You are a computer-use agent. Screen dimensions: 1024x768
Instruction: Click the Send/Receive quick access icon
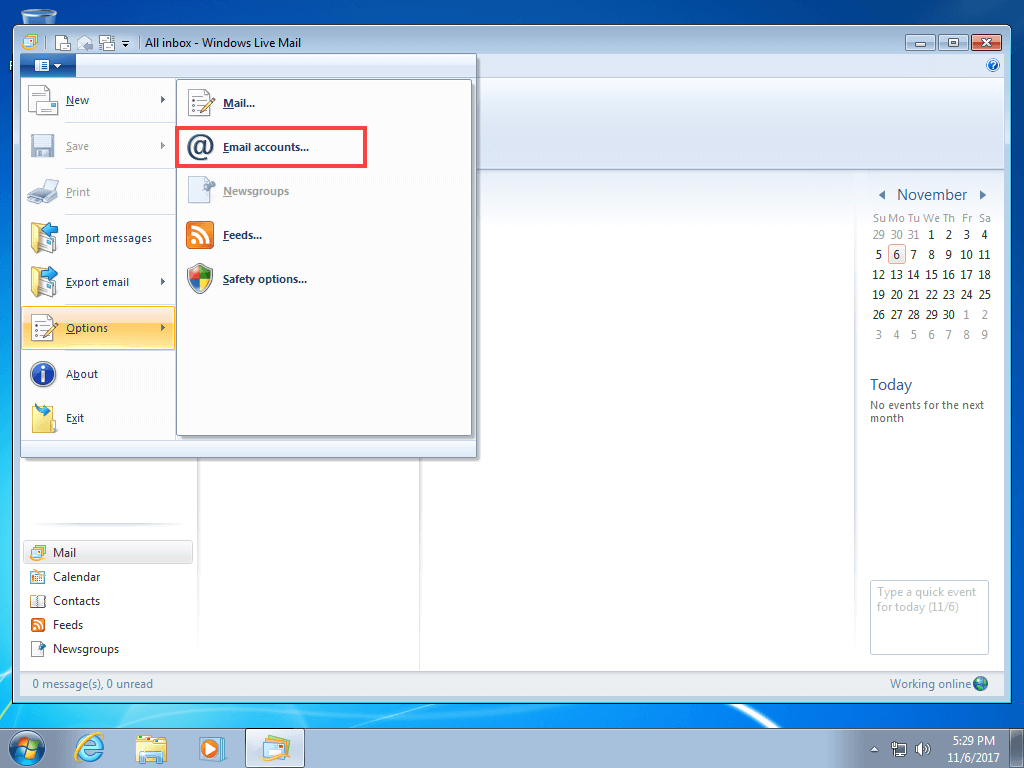click(106, 43)
